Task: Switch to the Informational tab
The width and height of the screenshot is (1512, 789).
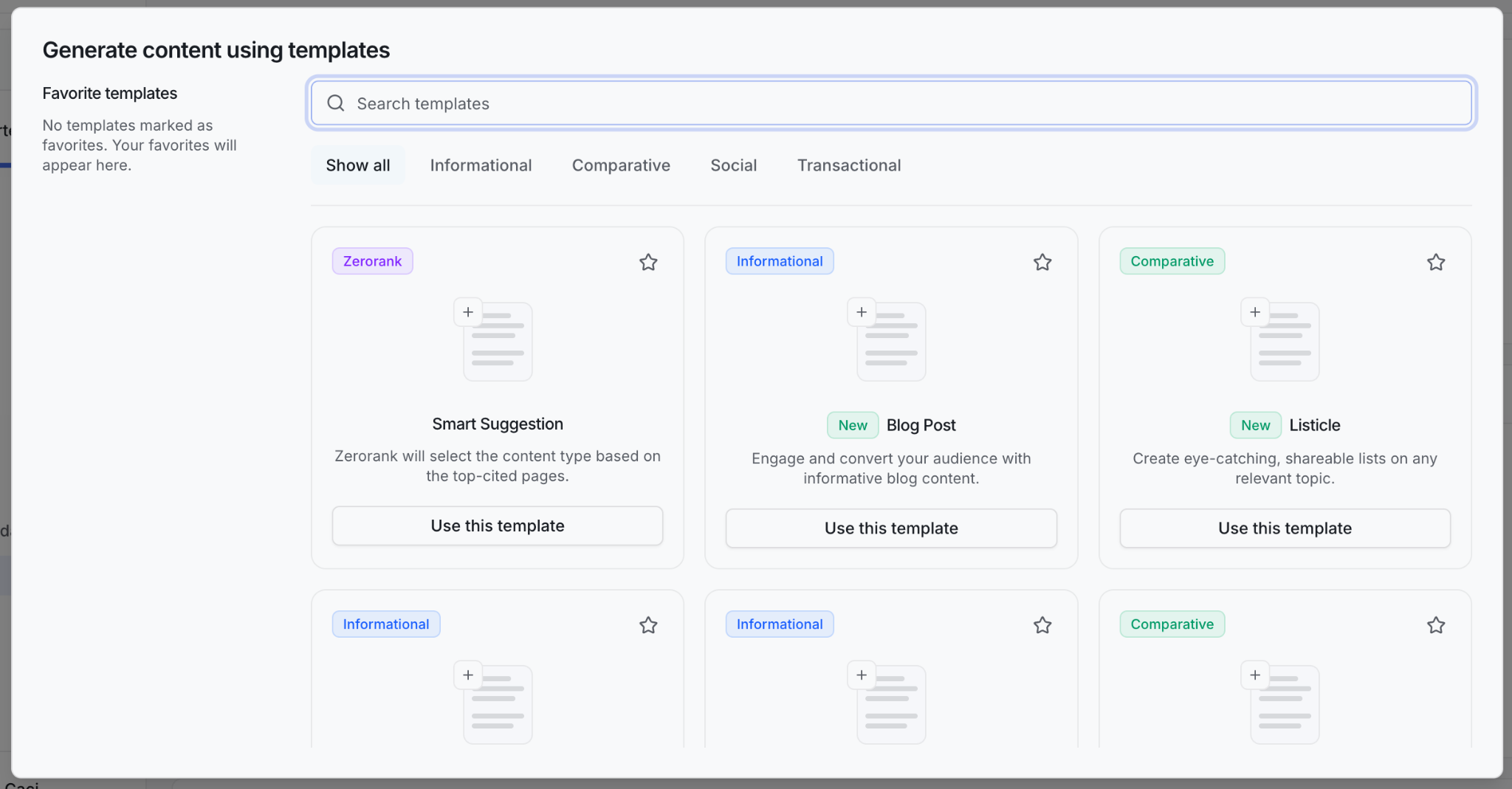Action: click(481, 165)
